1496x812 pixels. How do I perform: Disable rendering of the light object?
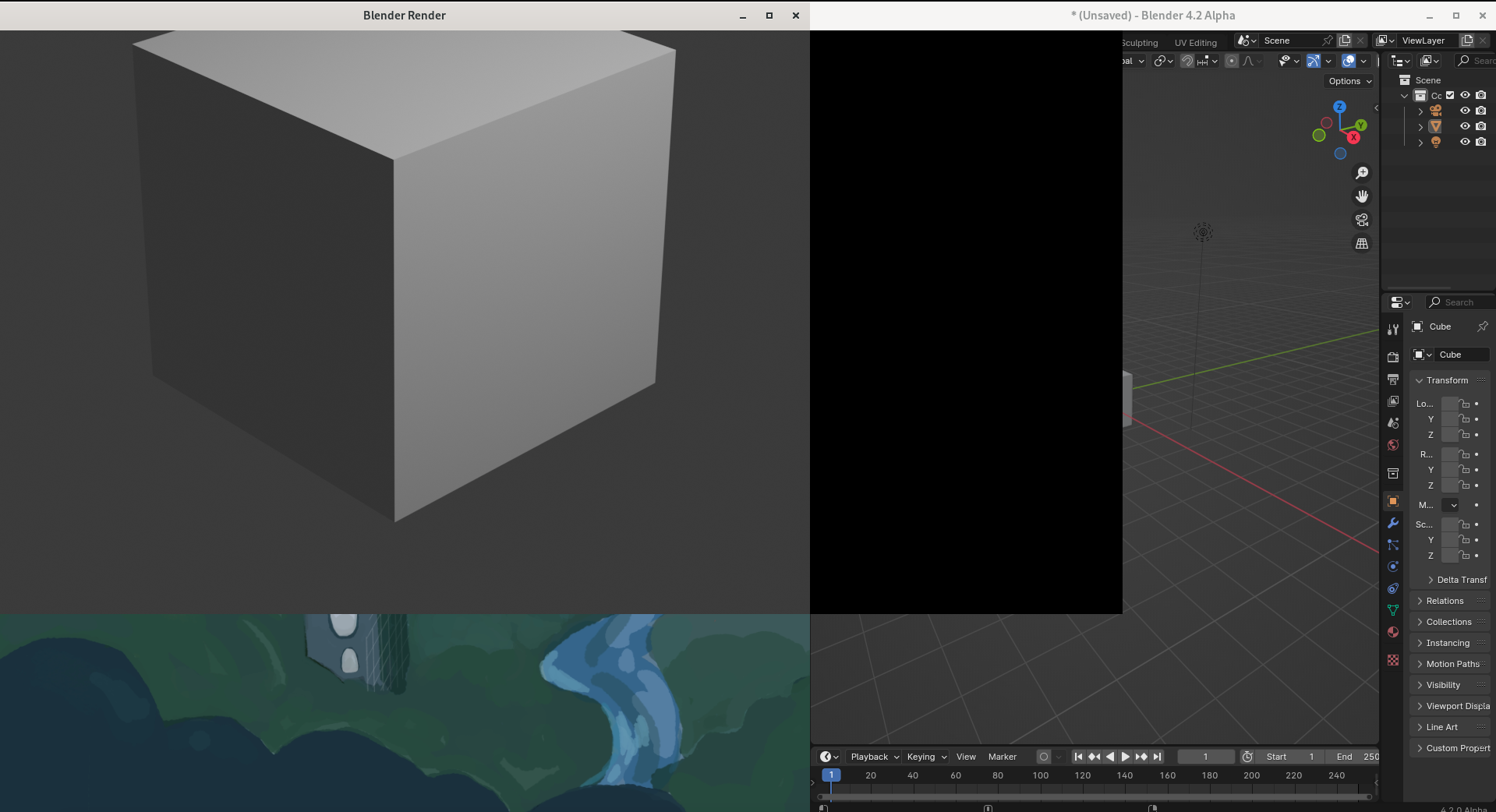point(1480,142)
